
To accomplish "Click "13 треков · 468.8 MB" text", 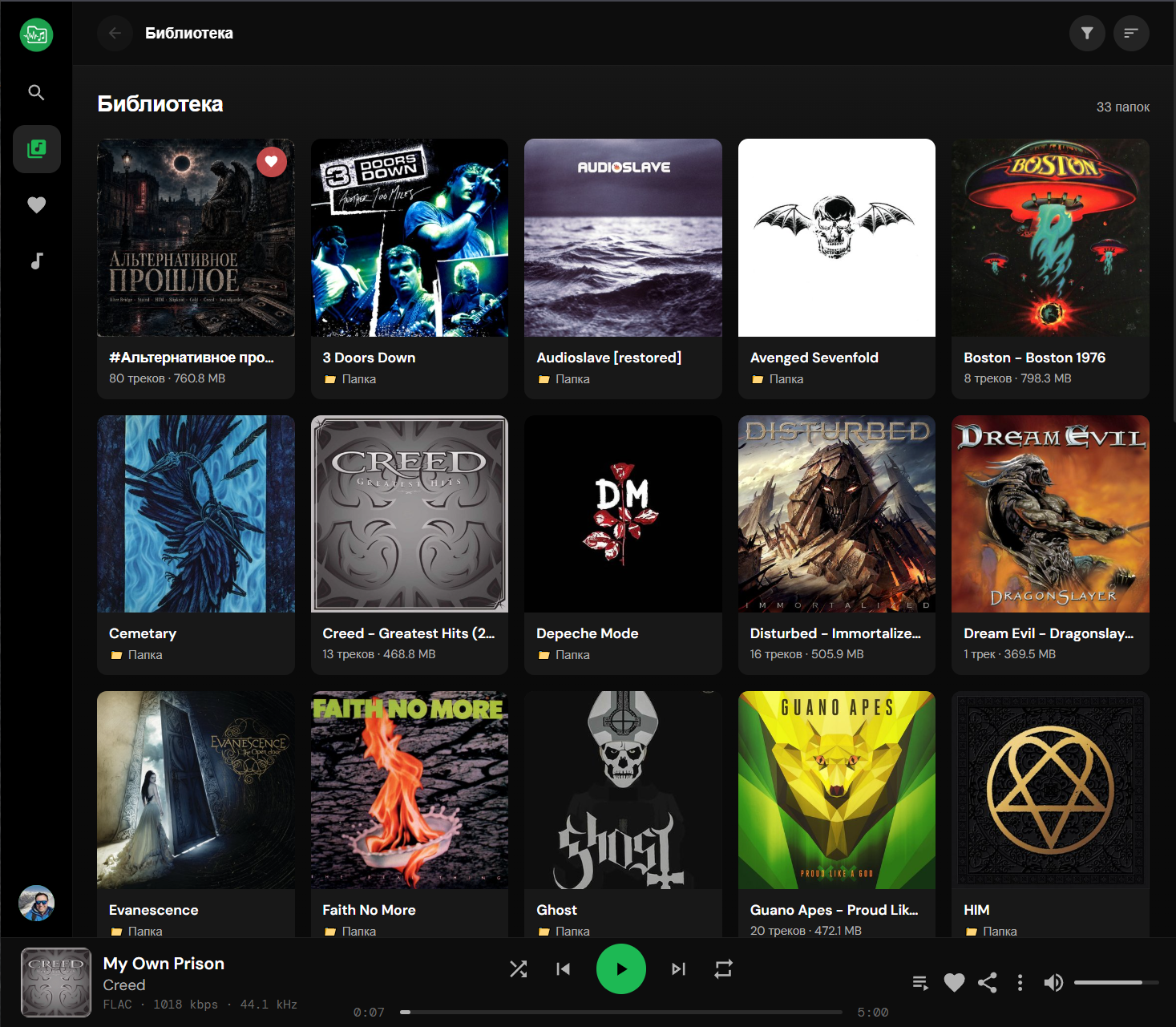I will 379,654.
